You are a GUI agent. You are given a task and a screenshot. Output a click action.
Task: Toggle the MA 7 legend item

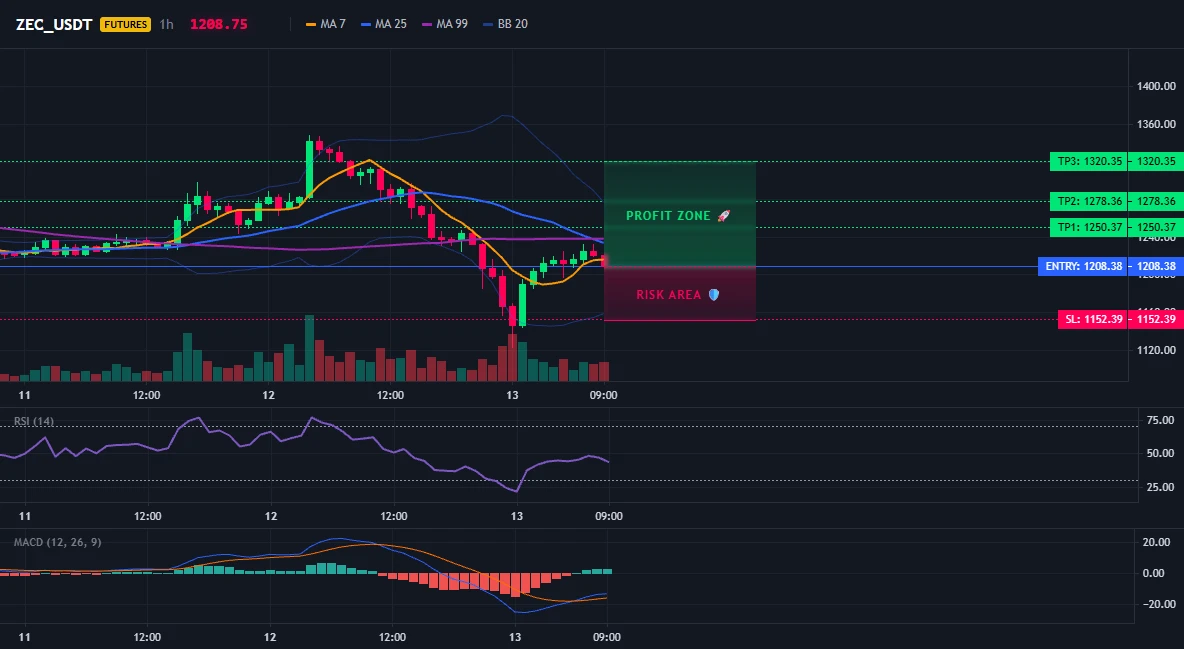pyautogui.click(x=325, y=24)
